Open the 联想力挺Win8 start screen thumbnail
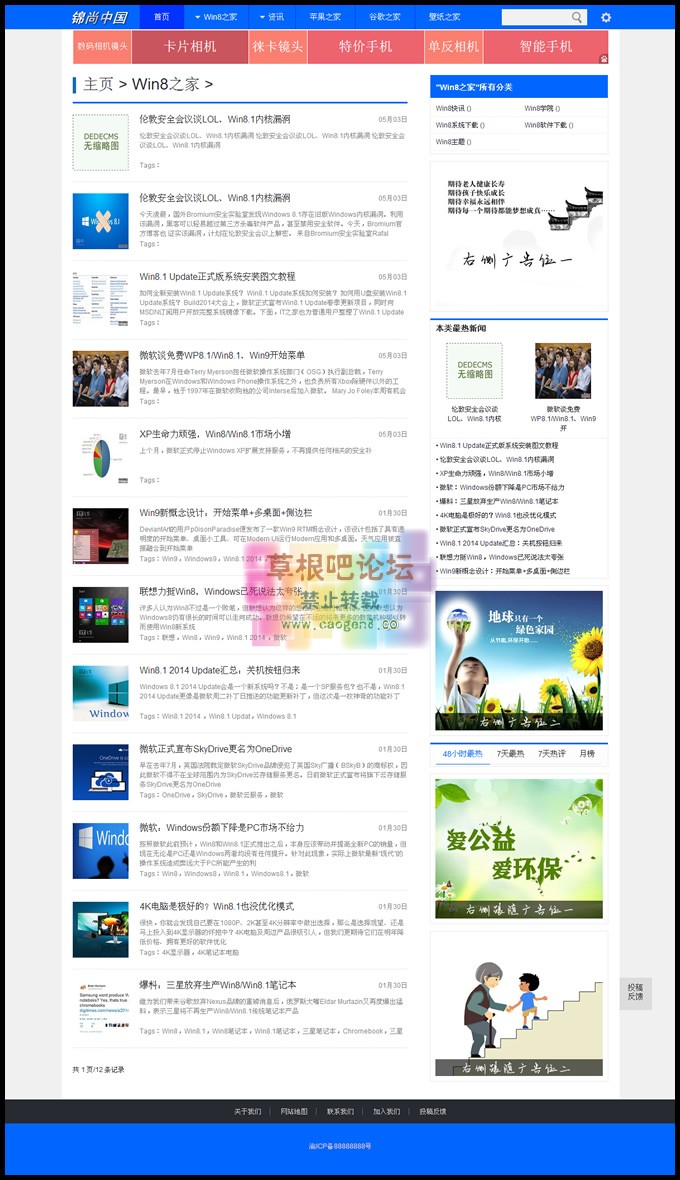This screenshot has height=1180, width=680. pyautogui.click(x=100, y=615)
